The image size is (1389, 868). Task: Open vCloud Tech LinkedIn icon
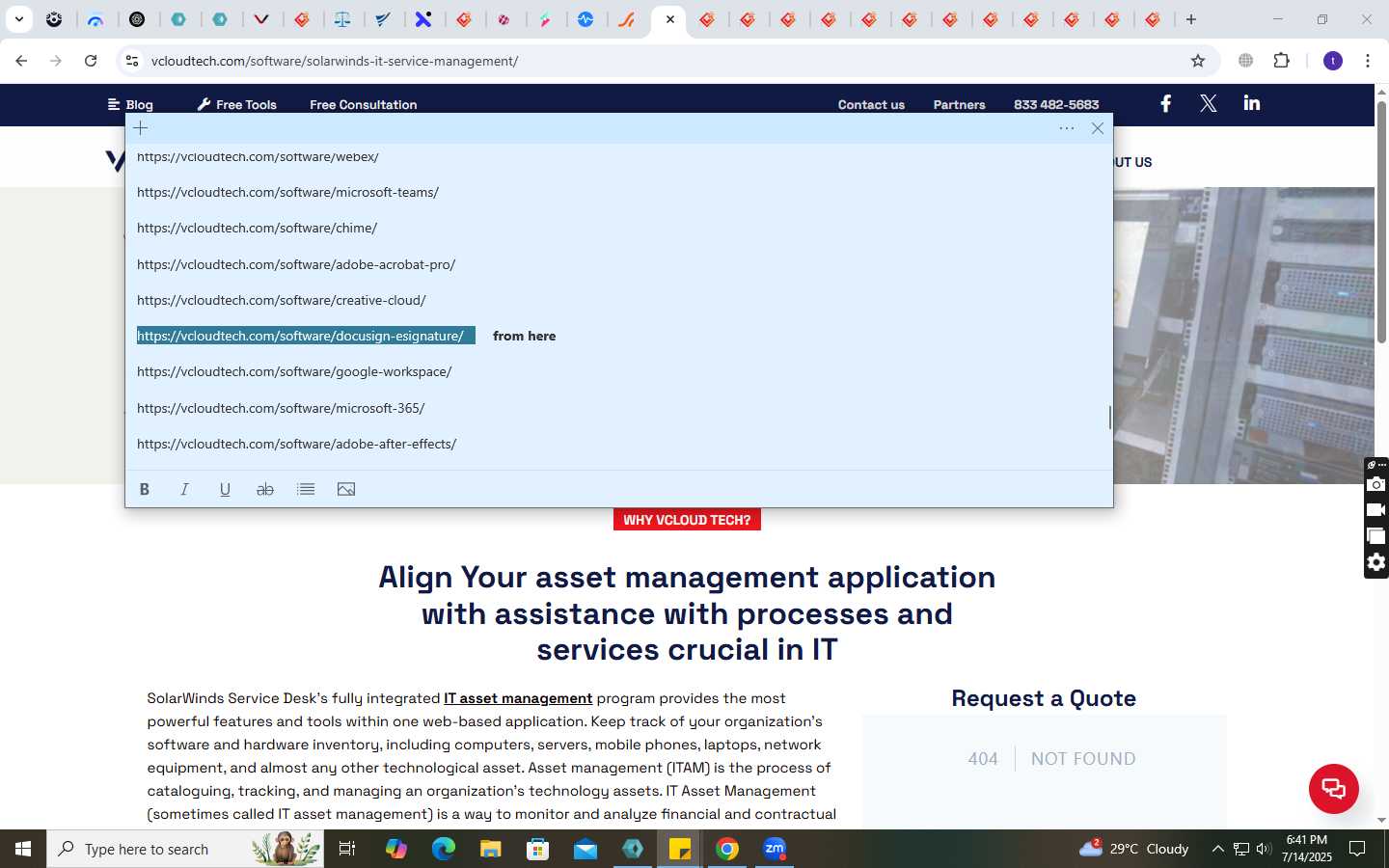pyautogui.click(x=1252, y=103)
